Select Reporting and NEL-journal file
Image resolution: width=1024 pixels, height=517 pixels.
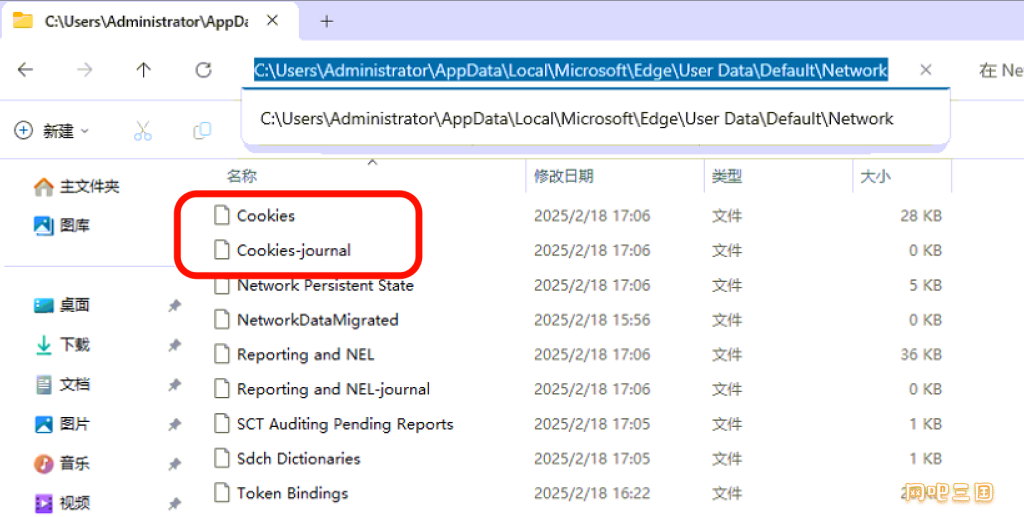point(333,389)
